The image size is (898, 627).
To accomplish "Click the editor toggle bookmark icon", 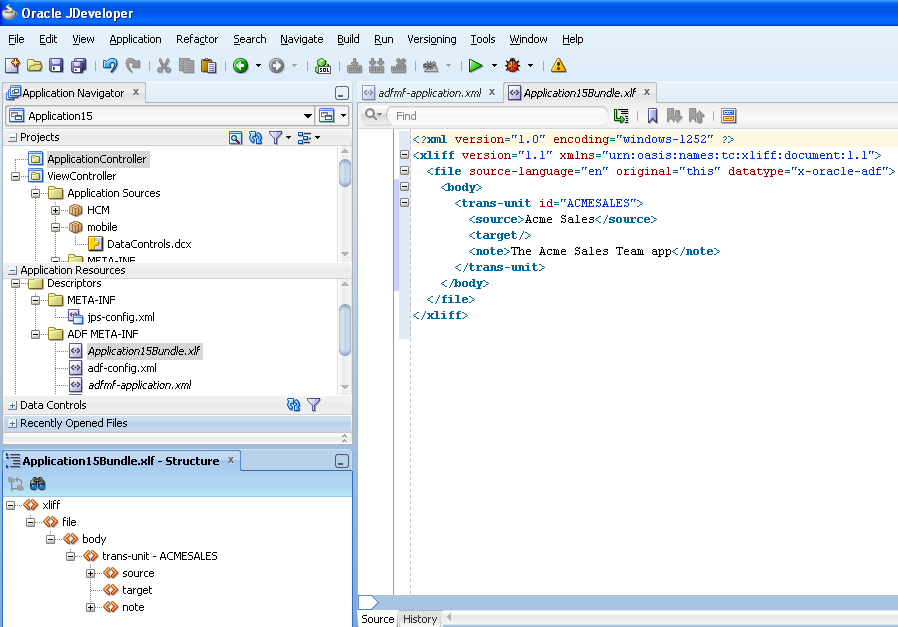I will (x=652, y=116).
